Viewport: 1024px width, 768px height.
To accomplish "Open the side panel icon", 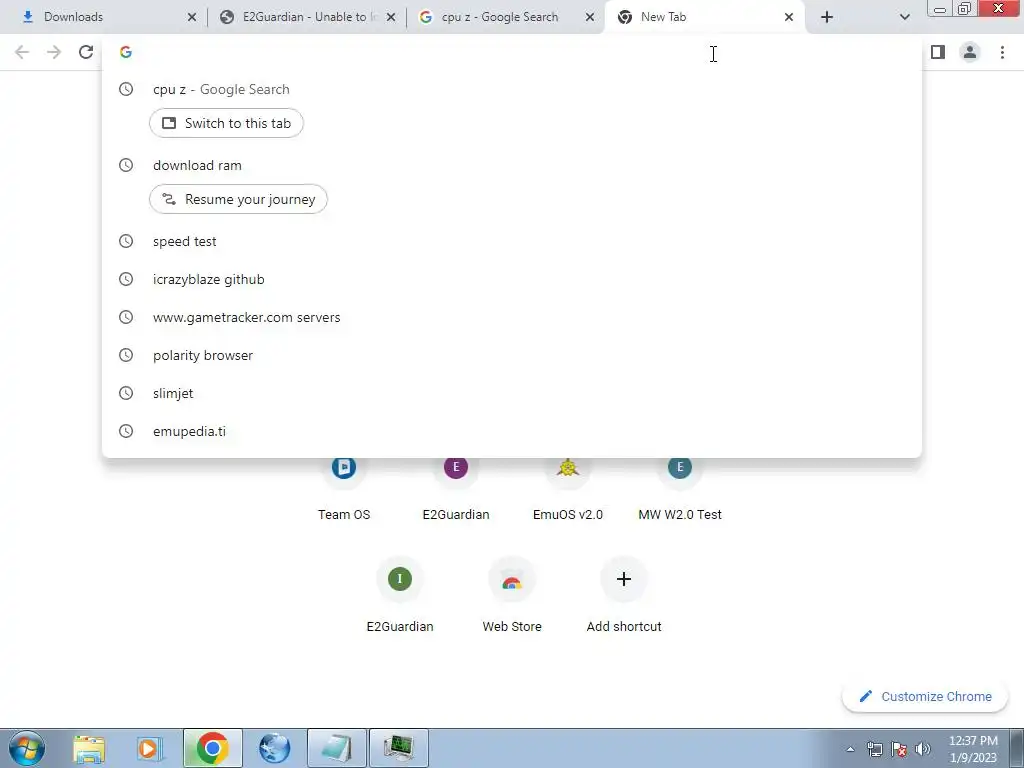I will 938,52.
